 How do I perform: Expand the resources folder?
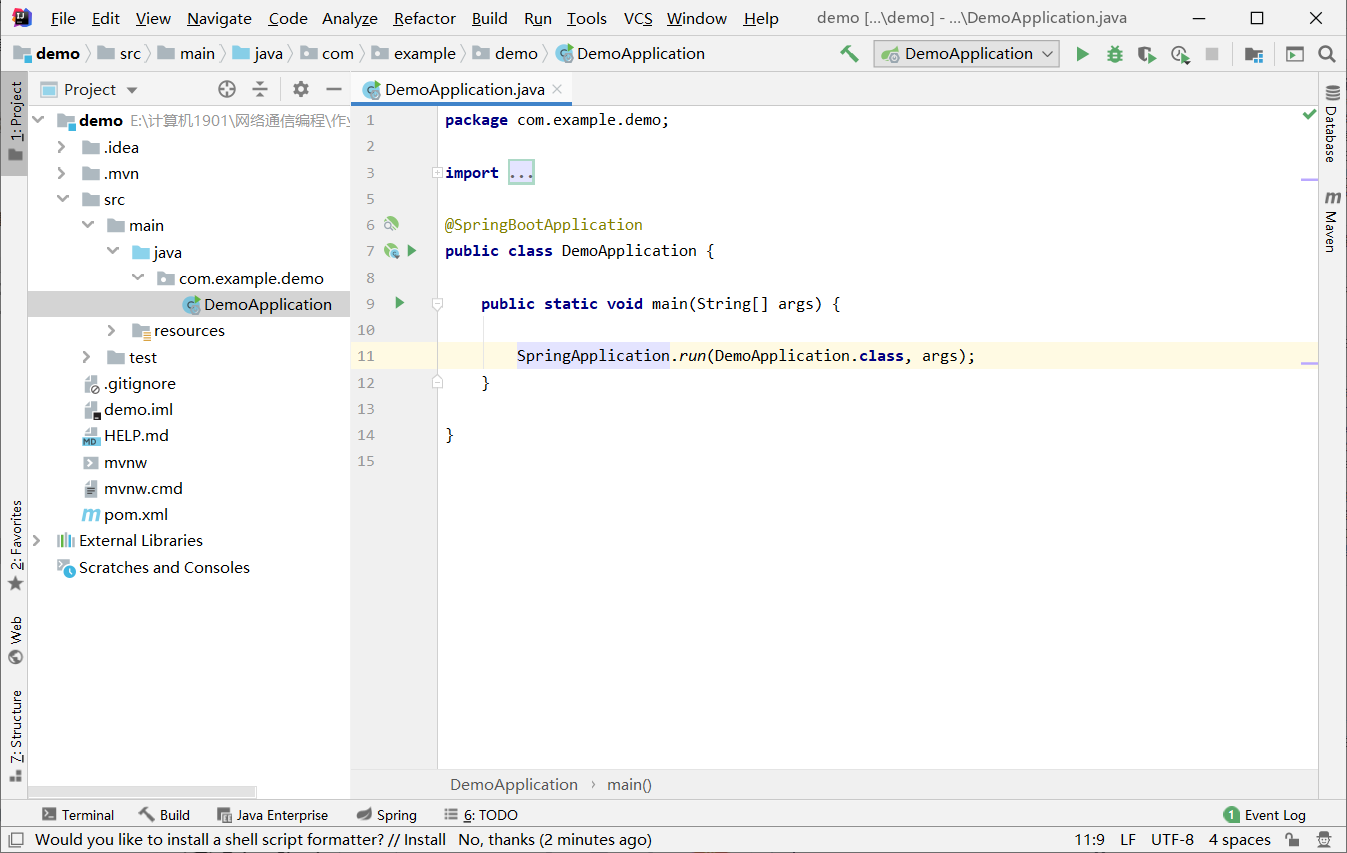[112, 330]
